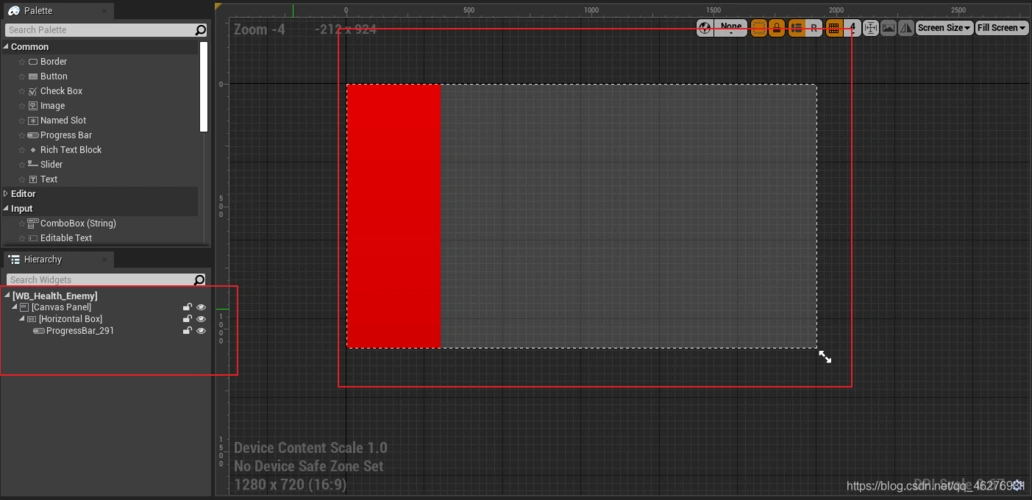Select ProgressBar_291 in Hierarchy
Image resolution: width=1032 pixels, height=500 pixels.
80,331
